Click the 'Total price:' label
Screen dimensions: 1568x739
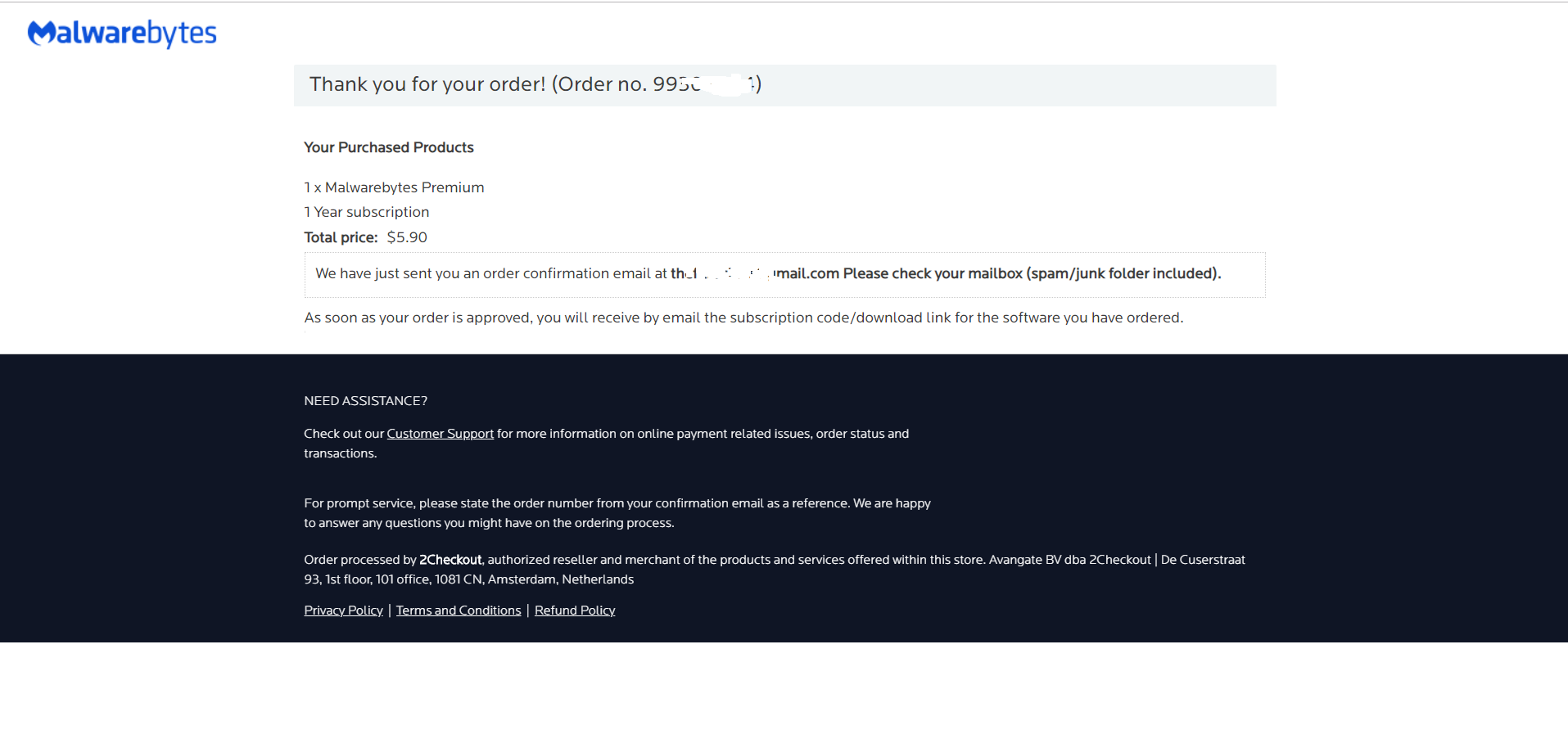(341, 237)
